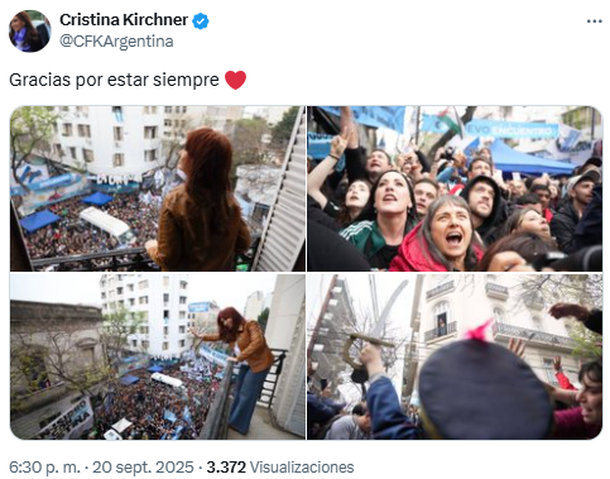Open the @CFKArgentina handle link

[x=116, y=41]
